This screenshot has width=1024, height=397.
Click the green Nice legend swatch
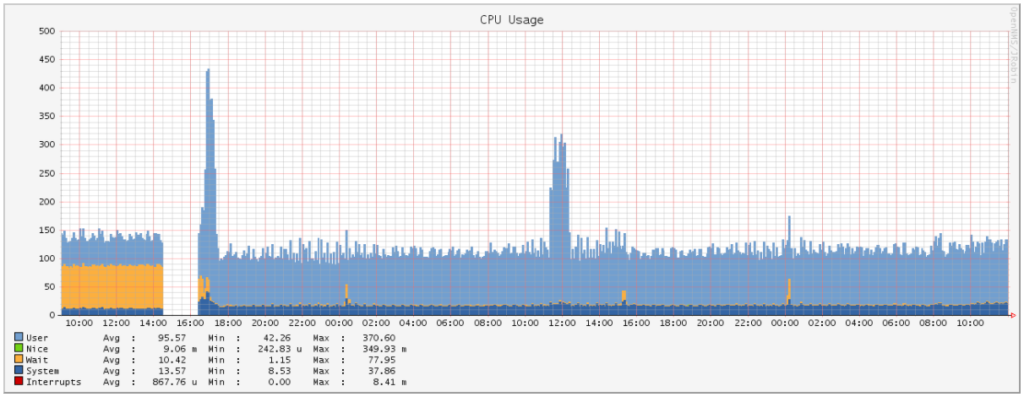coord(18,348)
